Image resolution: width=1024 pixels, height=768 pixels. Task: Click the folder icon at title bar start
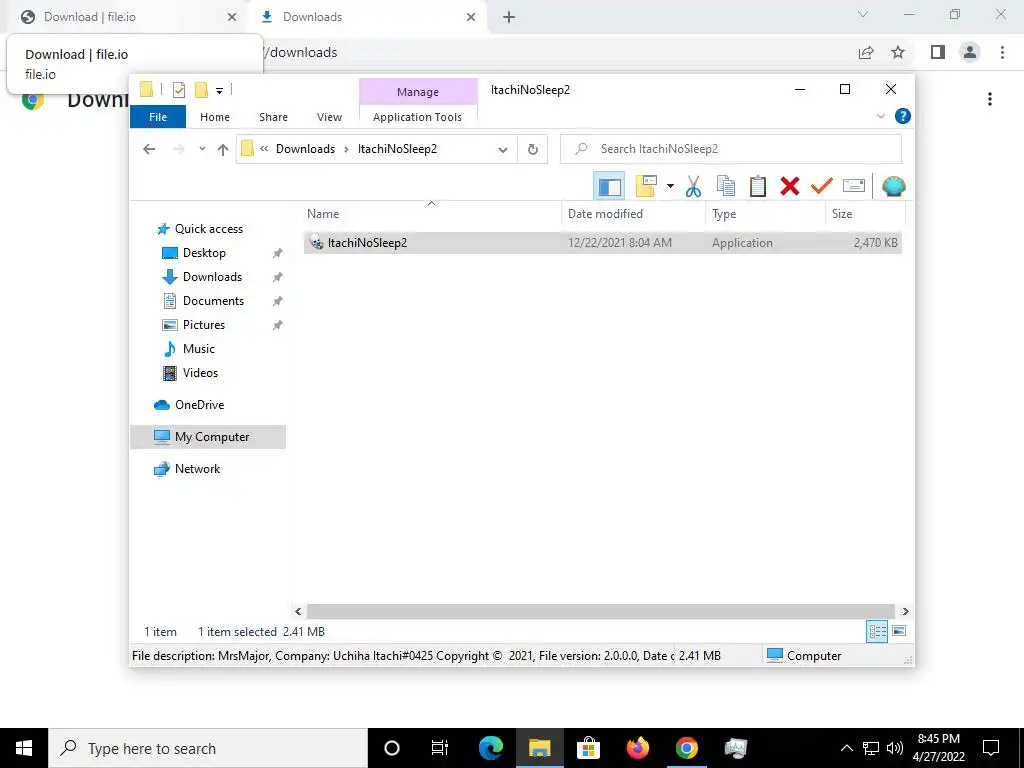[146, 89]
